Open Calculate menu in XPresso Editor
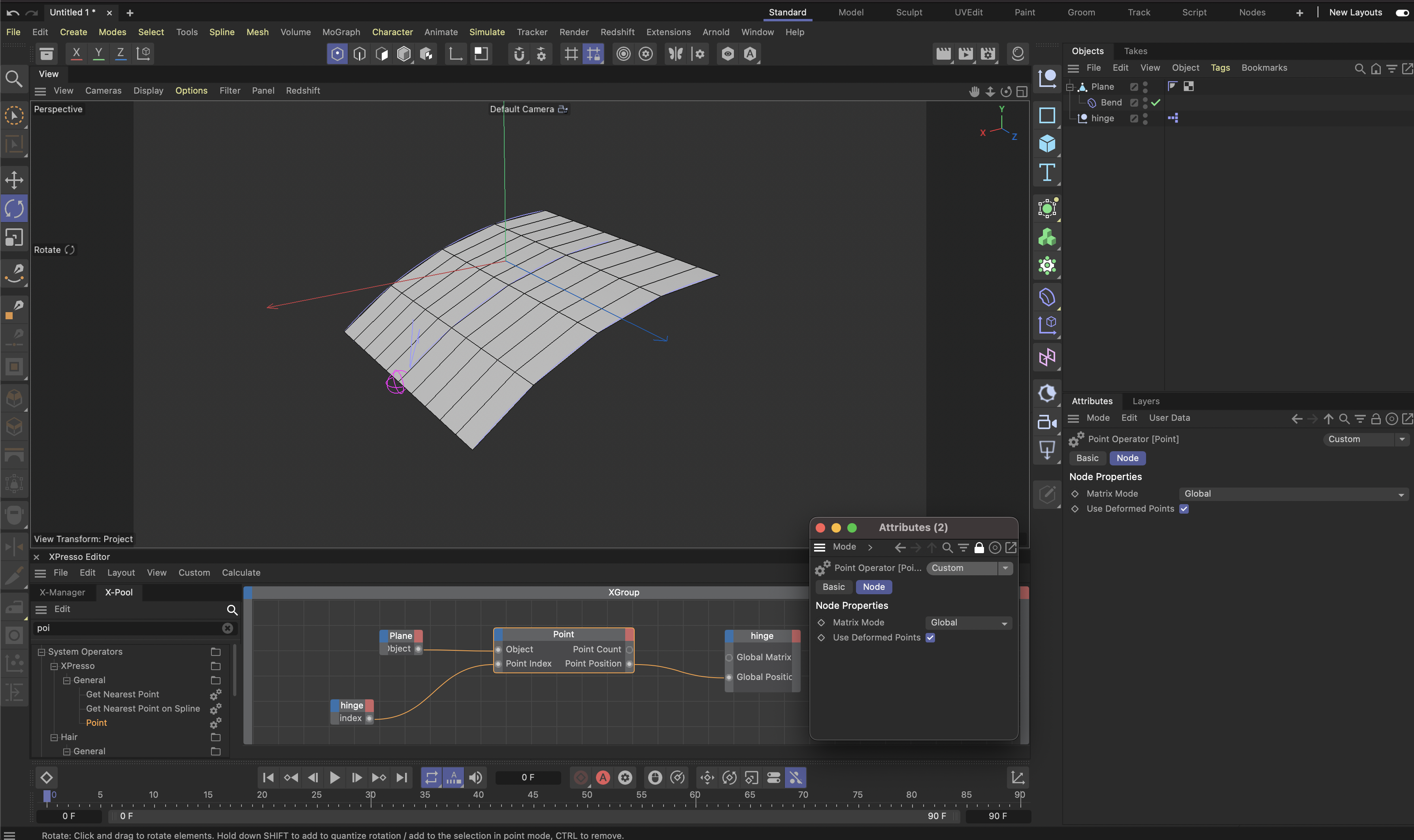 click(241, 573)
